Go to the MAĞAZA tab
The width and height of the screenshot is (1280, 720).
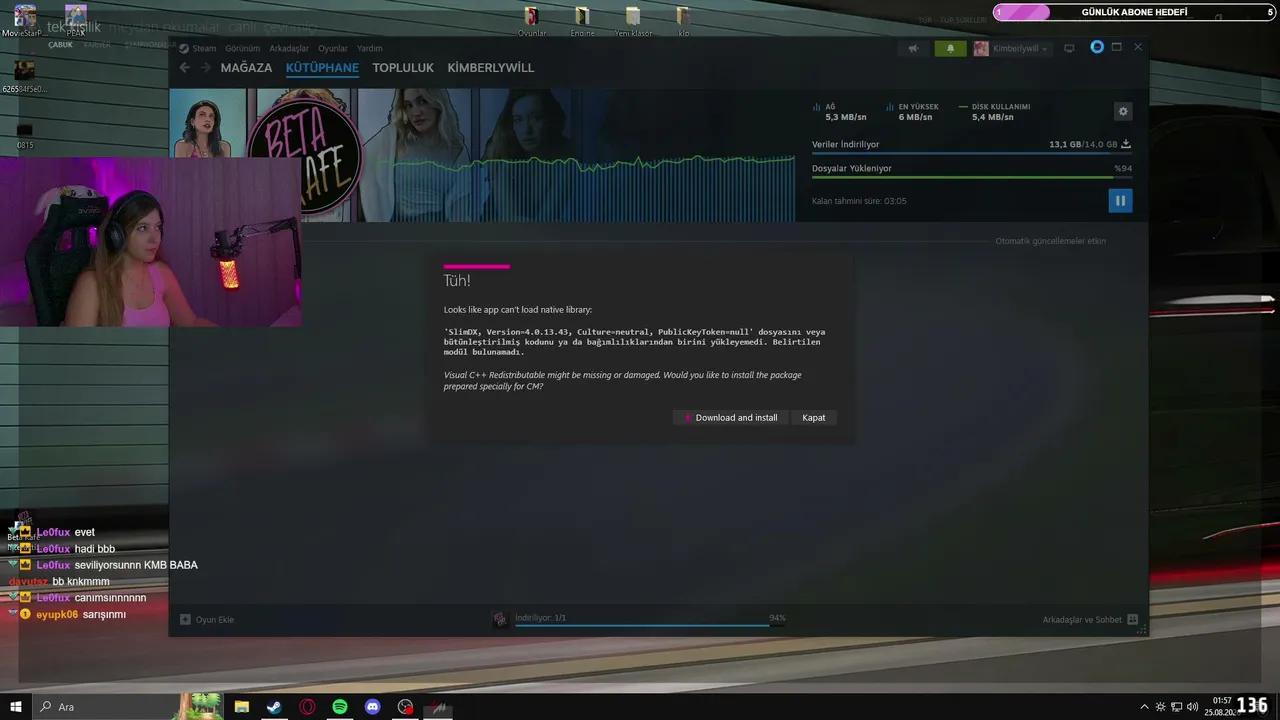pos(246,68)
